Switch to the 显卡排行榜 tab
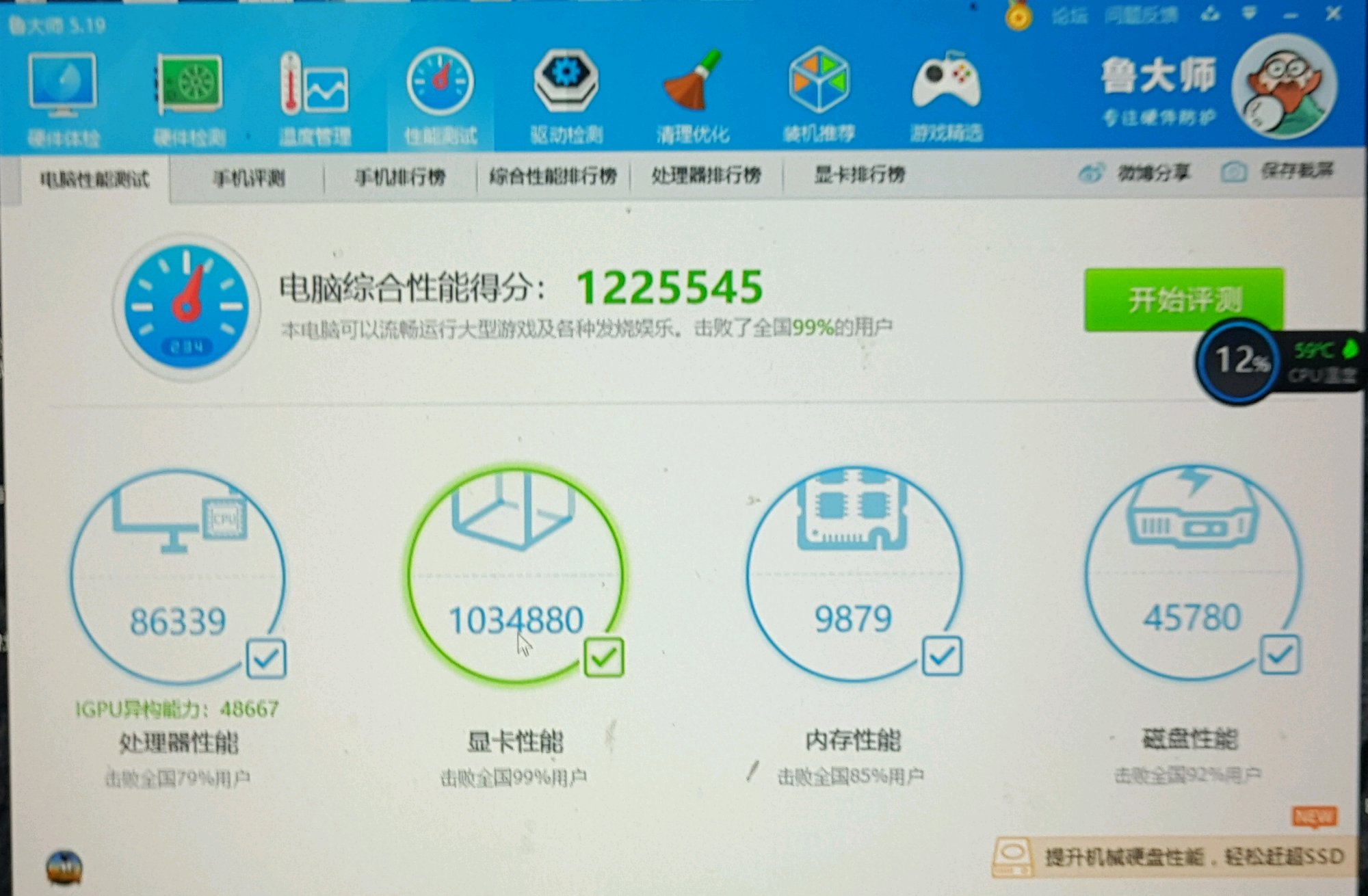This screenshot has height=896, width=1368. [859, 174]
